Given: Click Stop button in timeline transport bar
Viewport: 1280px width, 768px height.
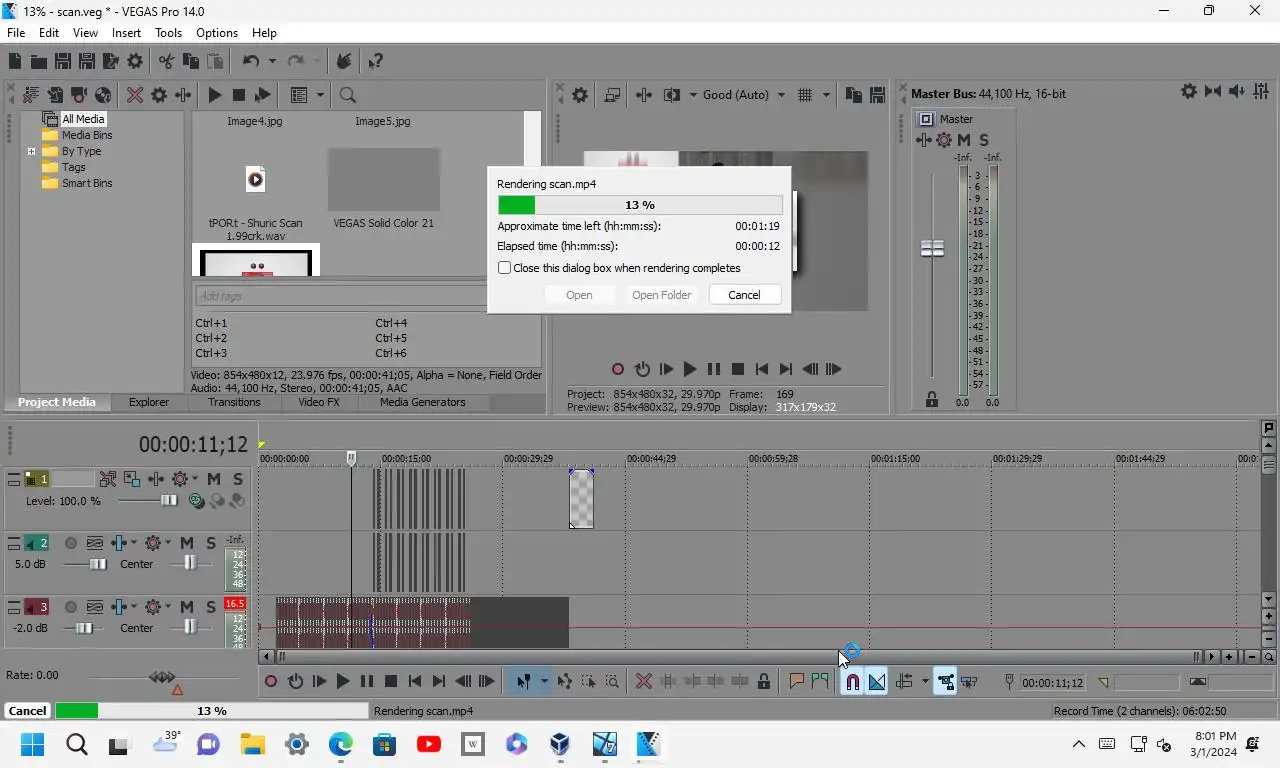Looking at the screenshot, I should pos(391,681).
